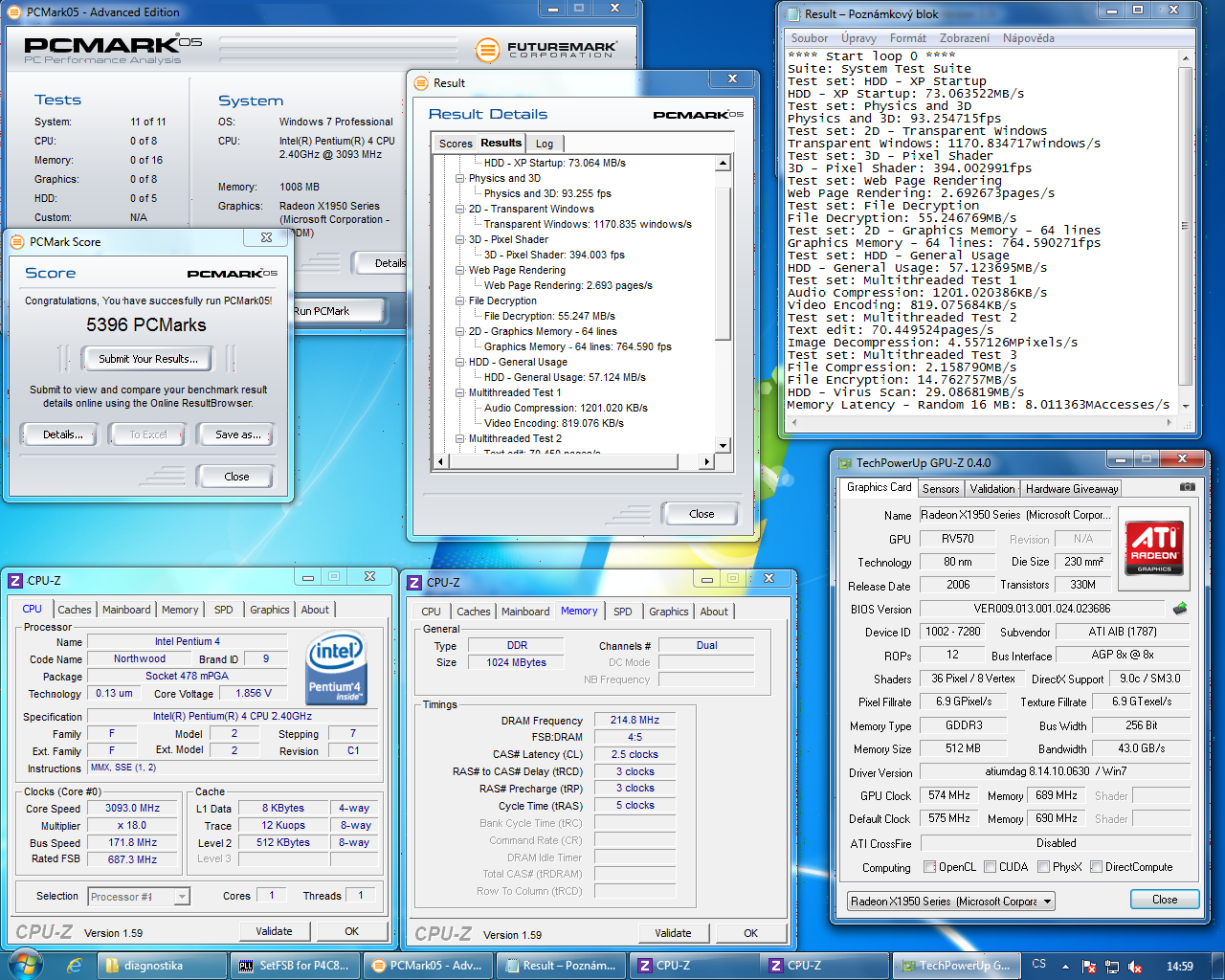Click the Notepad horizontal scrollbar
The image size is (1225, 980).
(x=980, y=422)
